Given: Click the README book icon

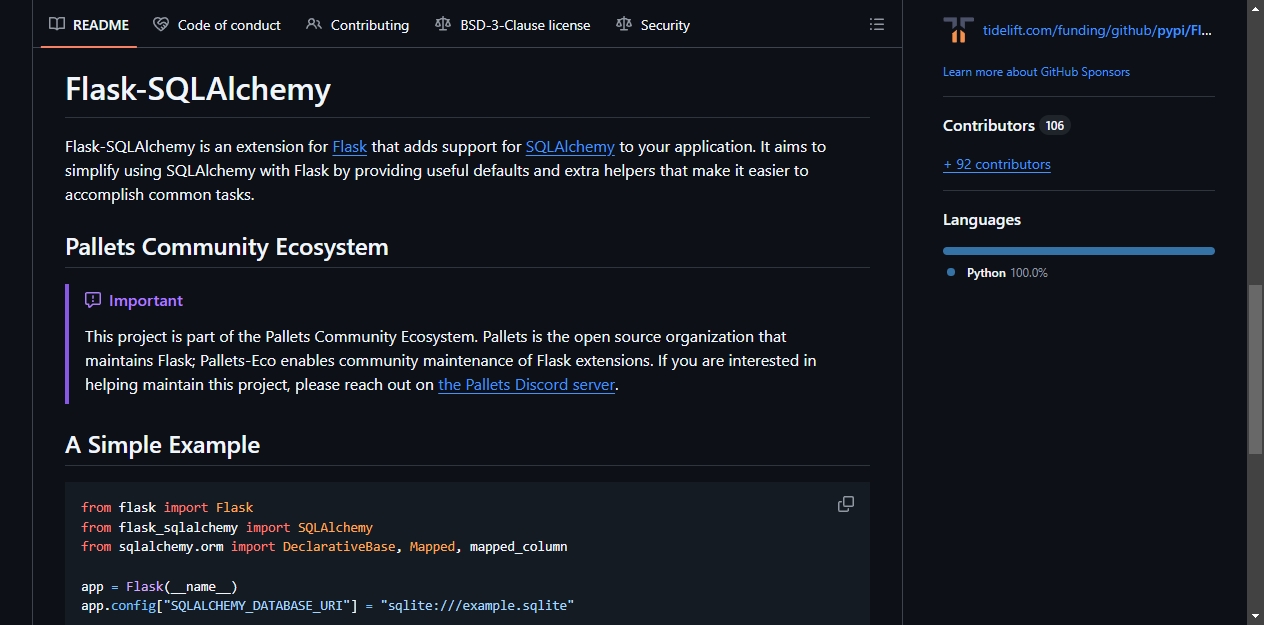Looking at the screenshot, I should pyautogui.click(x=57, y=25).
